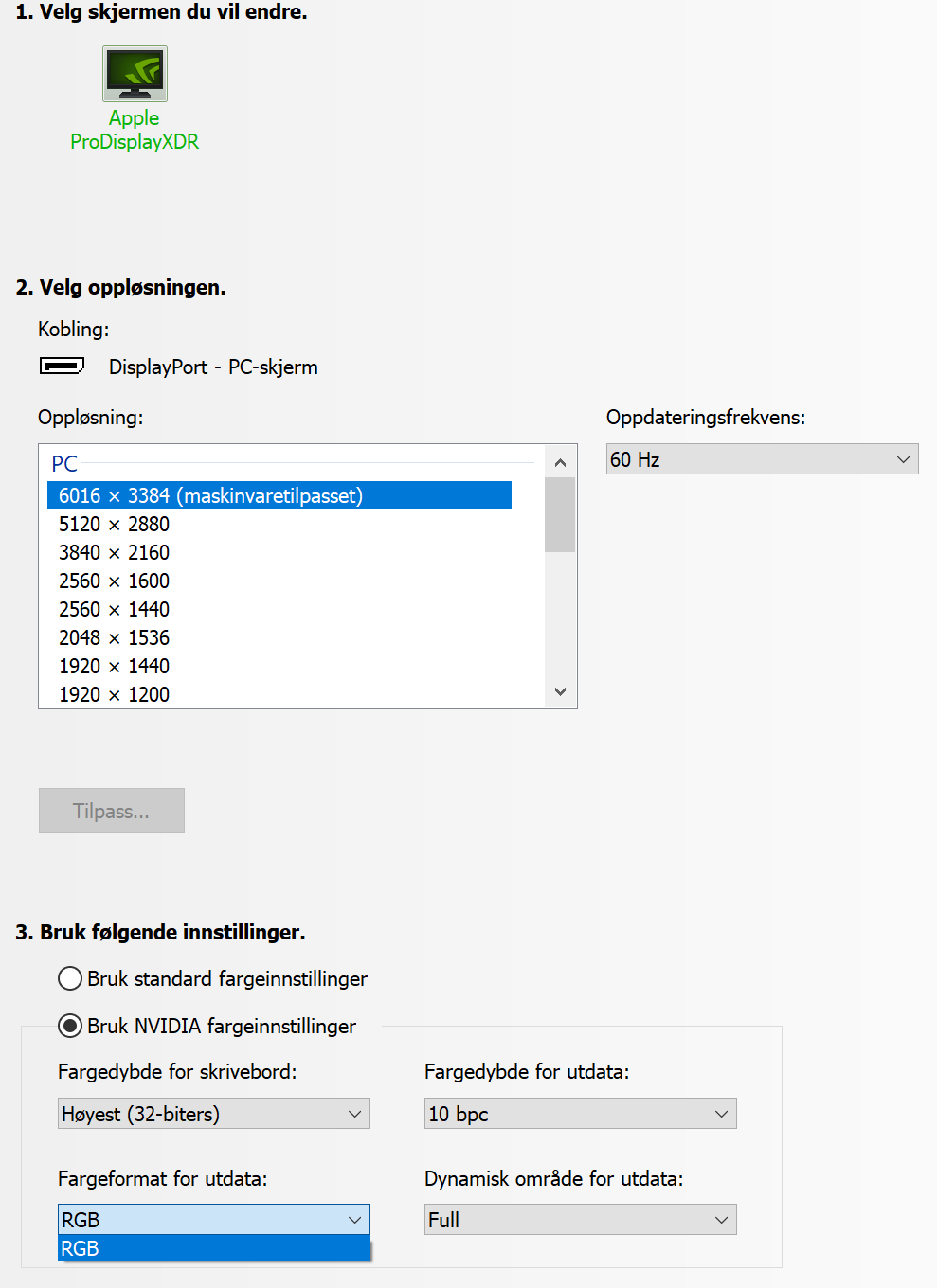Open 'Fargedybde for skrivebord' dropdown
937x1288 pixels.
coord(214,1114)
